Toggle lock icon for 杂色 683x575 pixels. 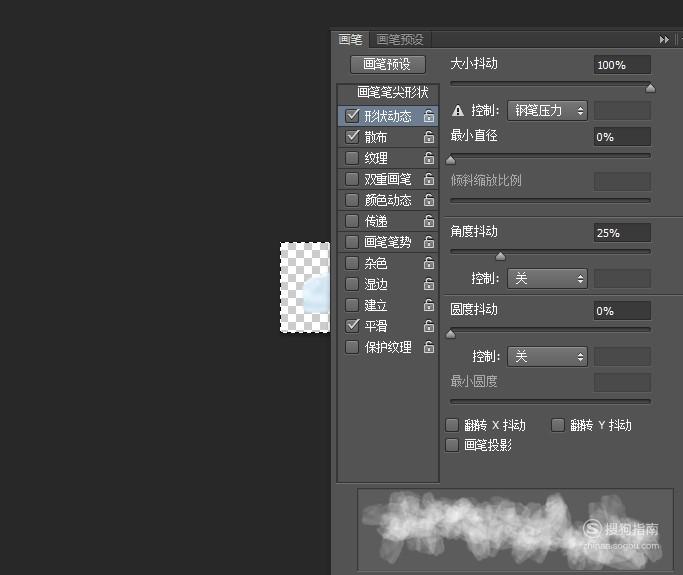pos(429,263)
